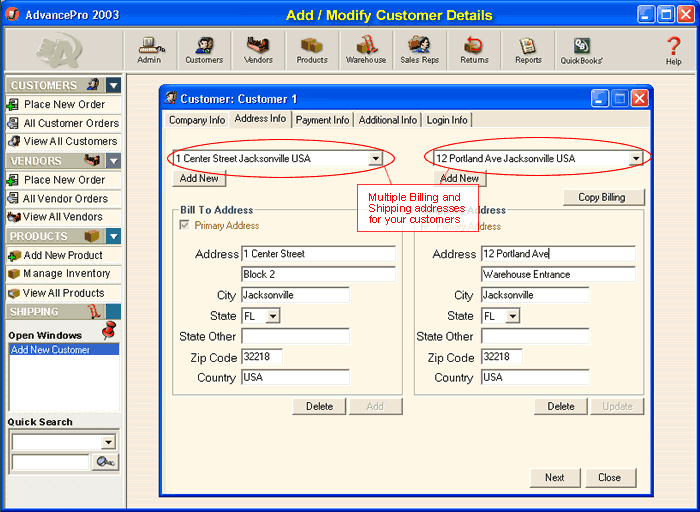Open the Bill To State dropdown

[x=273, y=316]
